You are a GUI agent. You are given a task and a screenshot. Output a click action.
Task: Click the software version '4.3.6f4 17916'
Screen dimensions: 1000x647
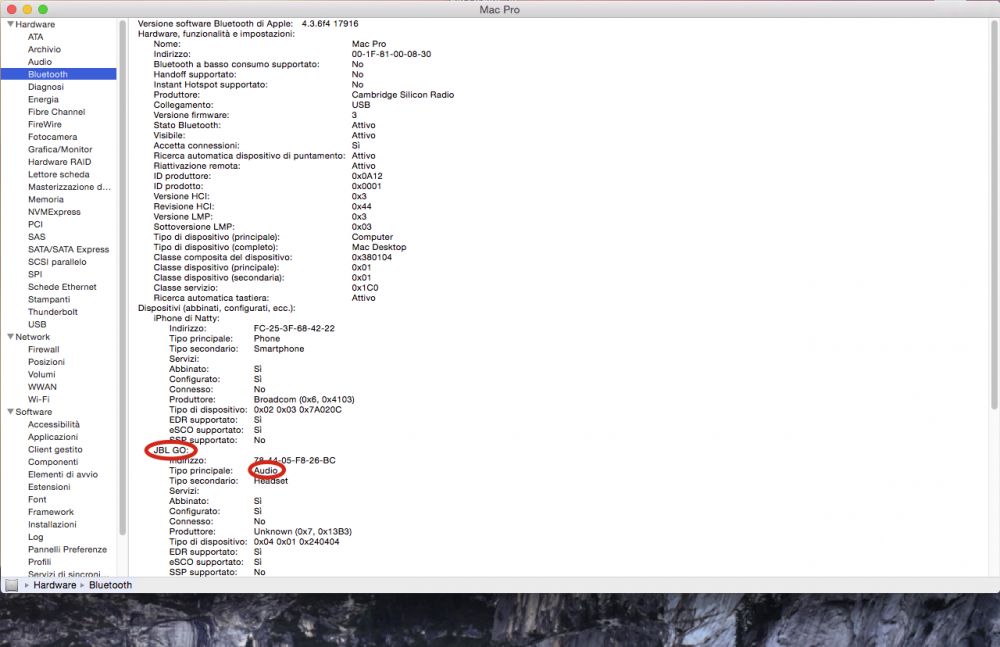pos(330,24)
